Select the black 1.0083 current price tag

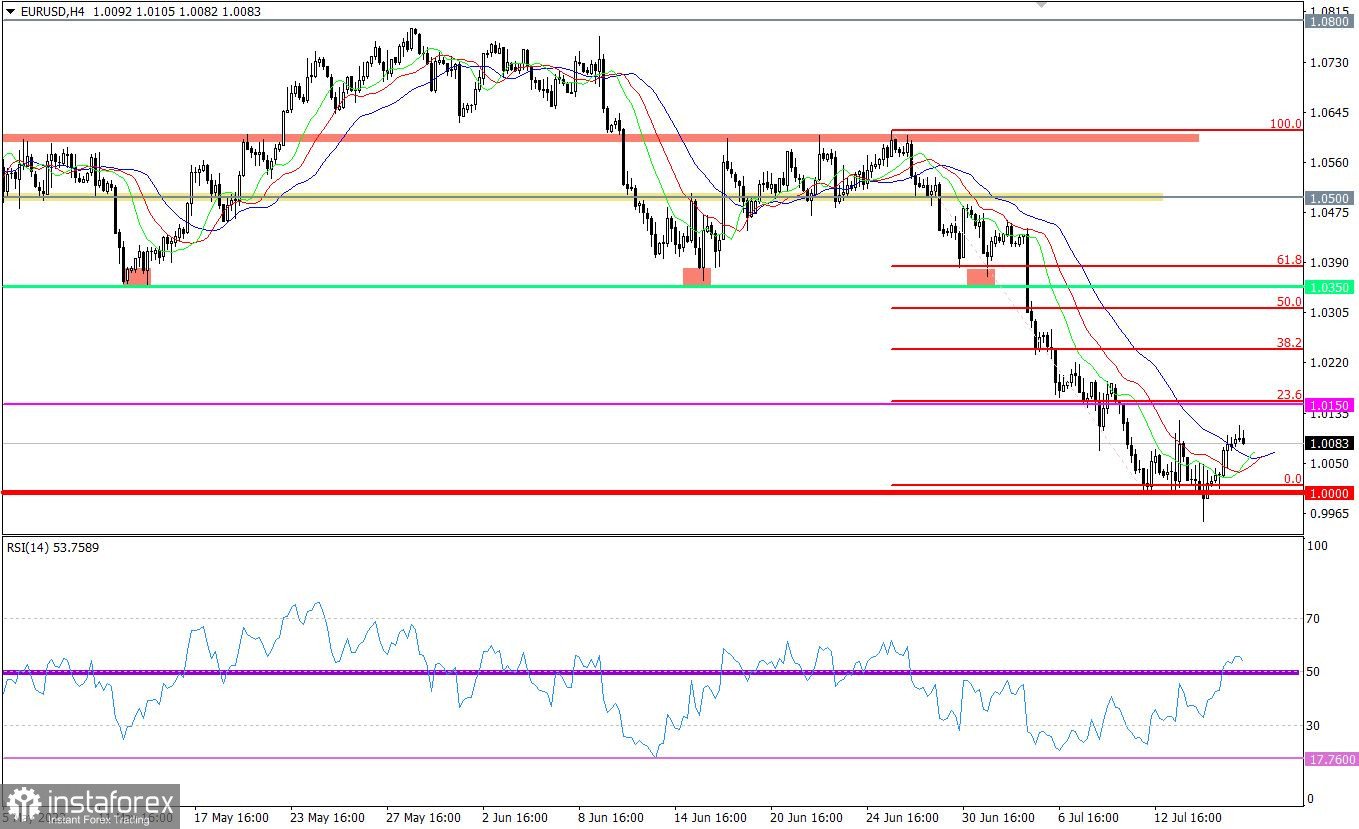point(1330,443)
